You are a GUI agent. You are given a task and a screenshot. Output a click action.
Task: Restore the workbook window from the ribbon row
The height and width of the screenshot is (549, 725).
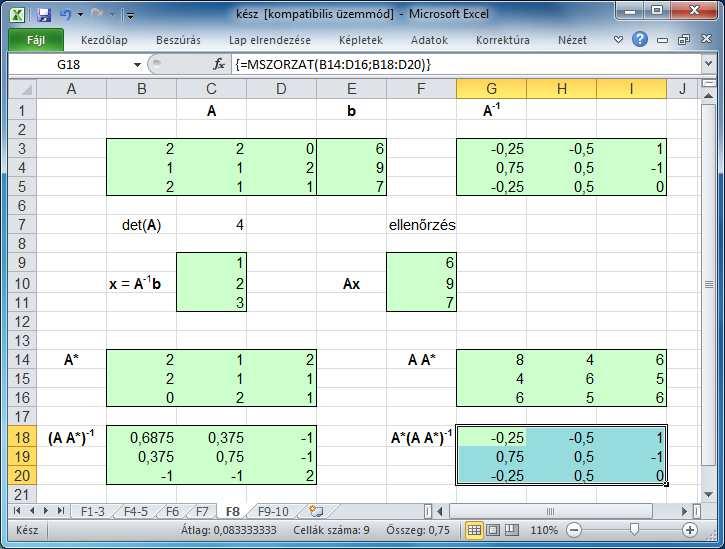pos(684,40)
